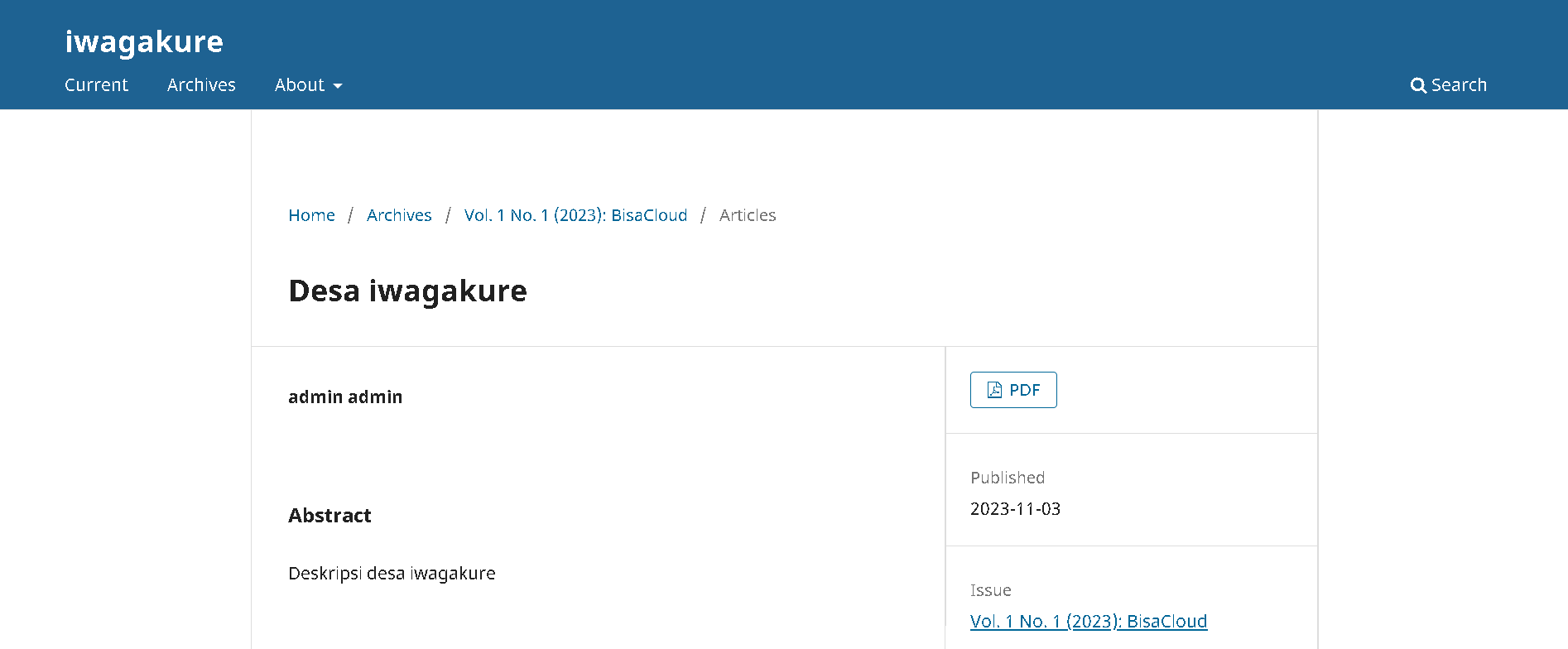Expand the About dropdown caret
The image size is (1568, 649).
click(338, 86)
